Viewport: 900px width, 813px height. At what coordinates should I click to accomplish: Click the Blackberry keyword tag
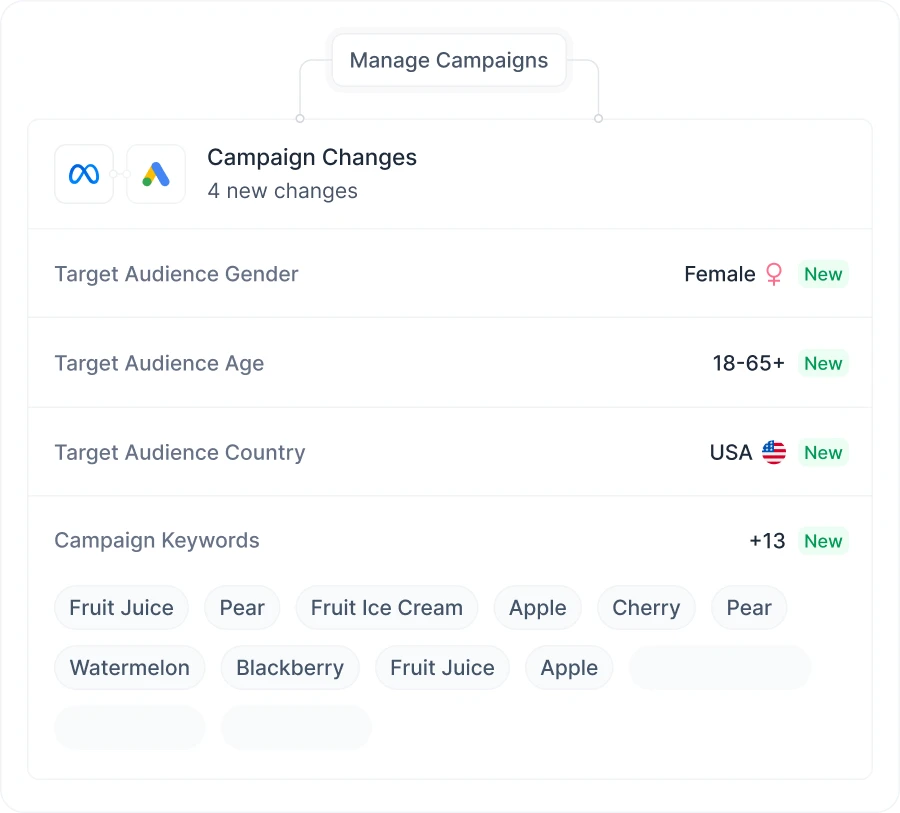coord(290,668)
